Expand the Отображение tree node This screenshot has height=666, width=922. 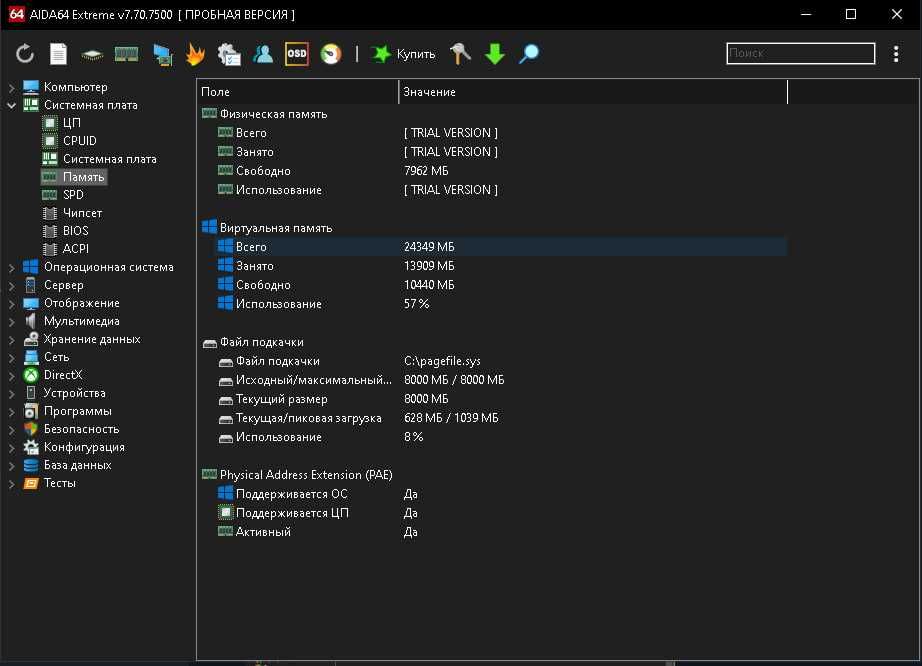[11, 304]
